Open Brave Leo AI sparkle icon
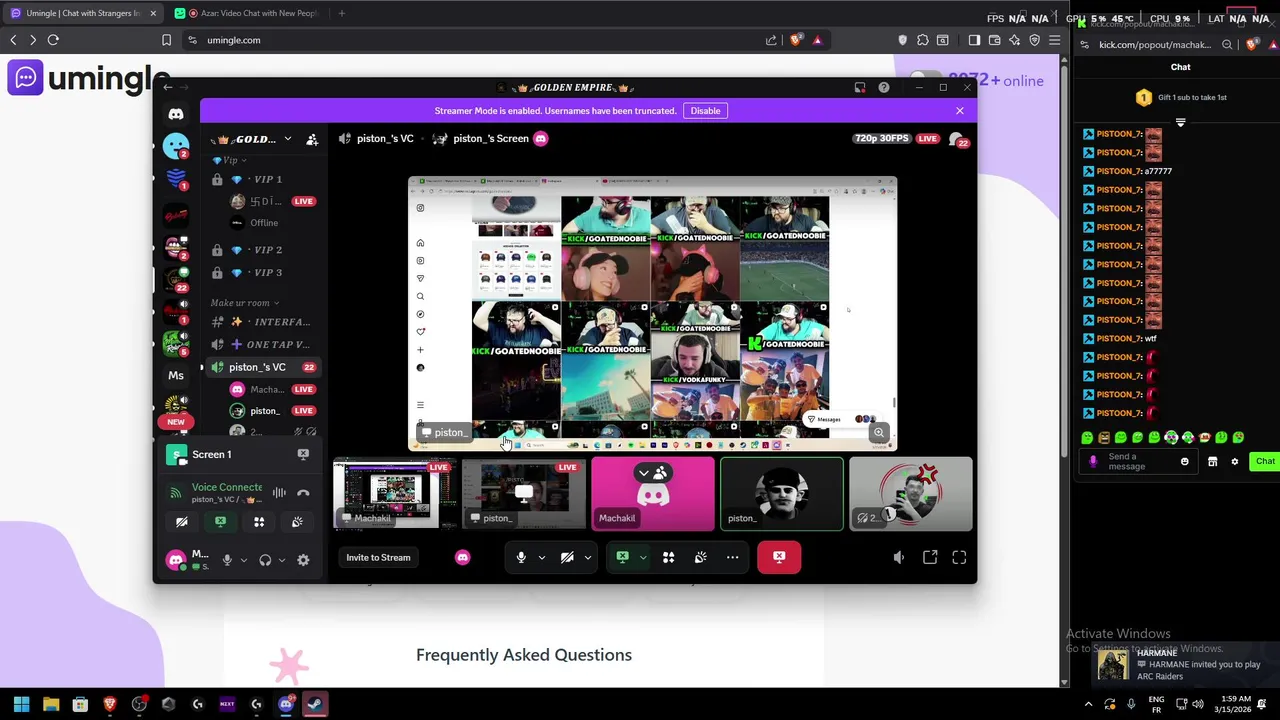The height and width of the screenshot is (720, 1280). (x=1014, y=40)
